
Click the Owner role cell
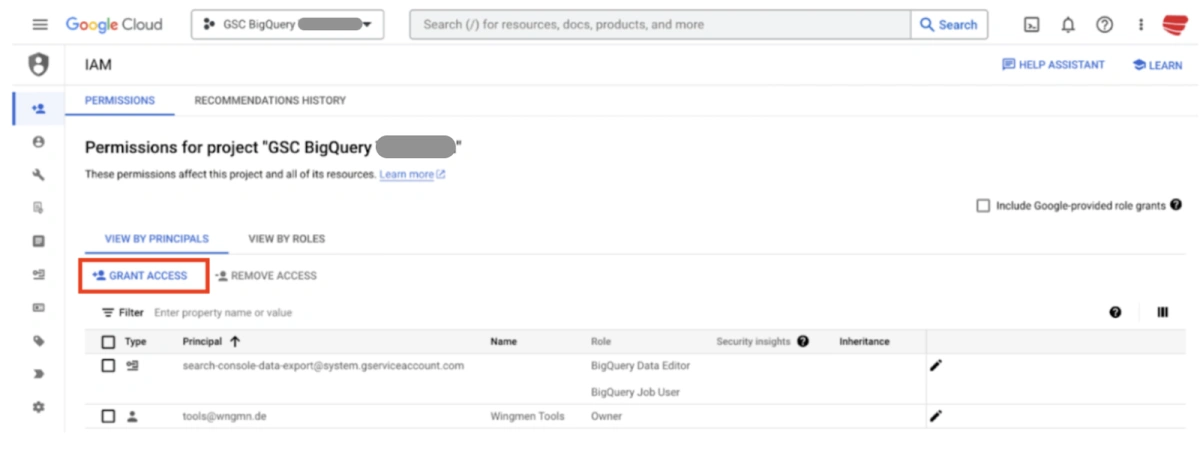tap(606, 416)
